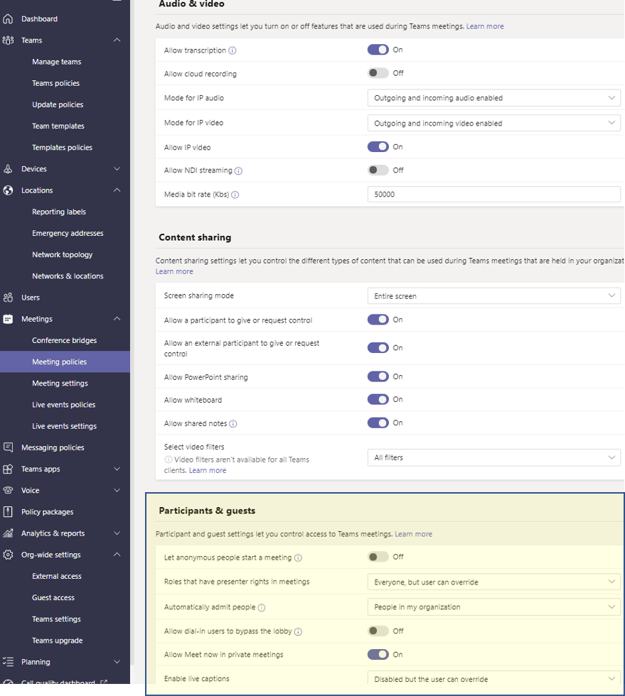Screen dimensions: 625x696
Task: Expand the Voice section chevron
Action: click(117, 490)
